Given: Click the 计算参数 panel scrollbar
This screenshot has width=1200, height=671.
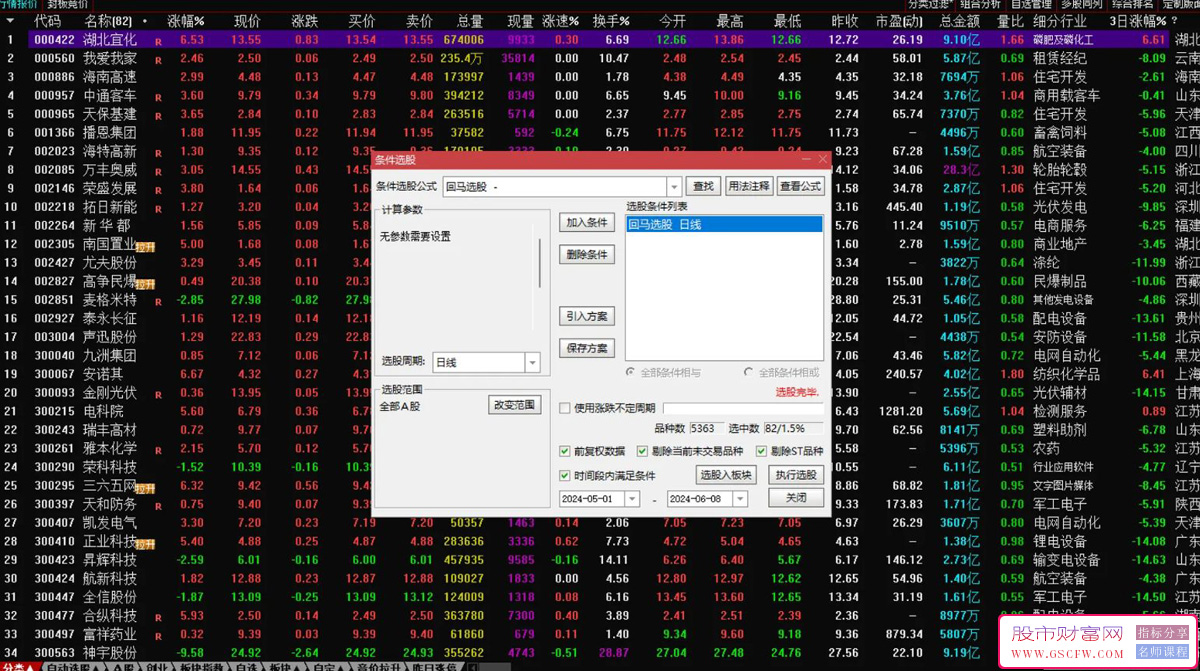Looking at the screenshot, I should click(x=540, y=264).
